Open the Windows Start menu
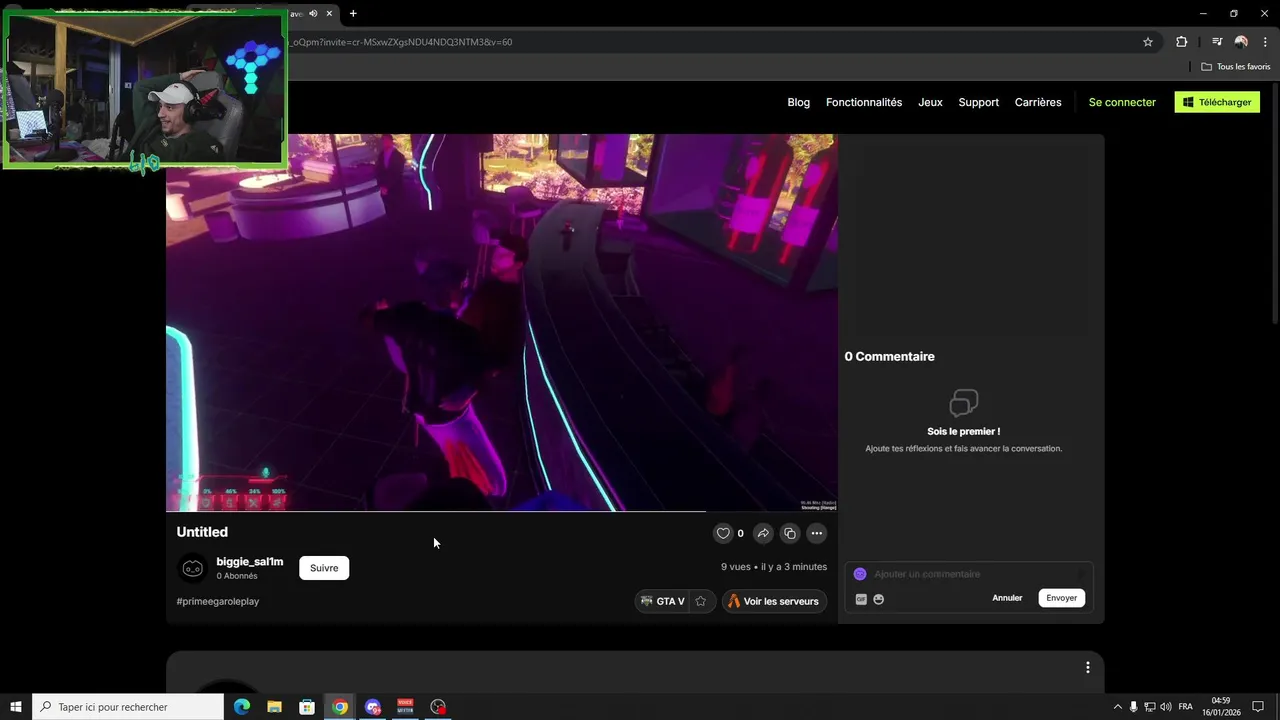1280x720 pixels. (16, 707)
